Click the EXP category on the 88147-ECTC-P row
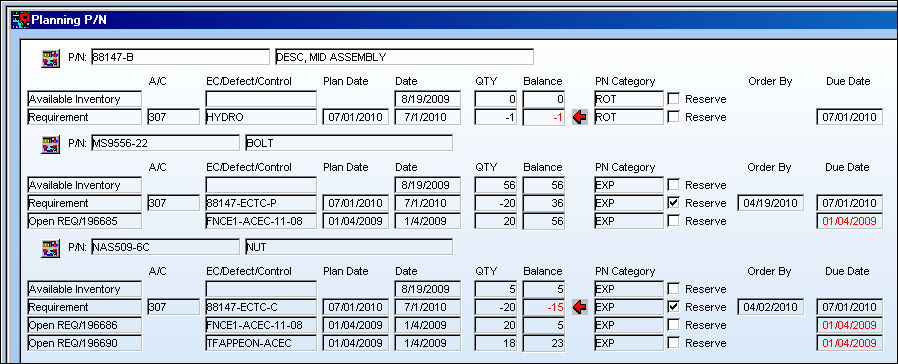Screen dimensions: 898x364 [629, 203]
